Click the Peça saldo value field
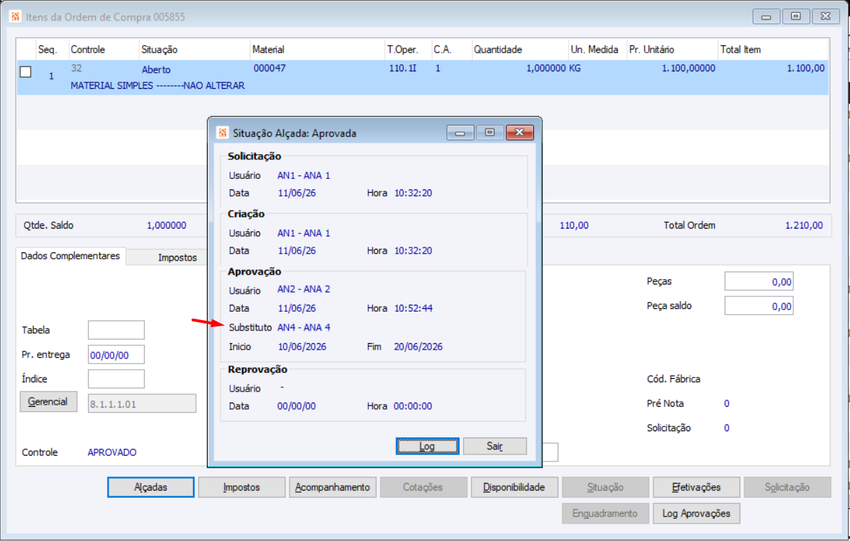Screen dimensions: 850x541 (x=759, y=306)
